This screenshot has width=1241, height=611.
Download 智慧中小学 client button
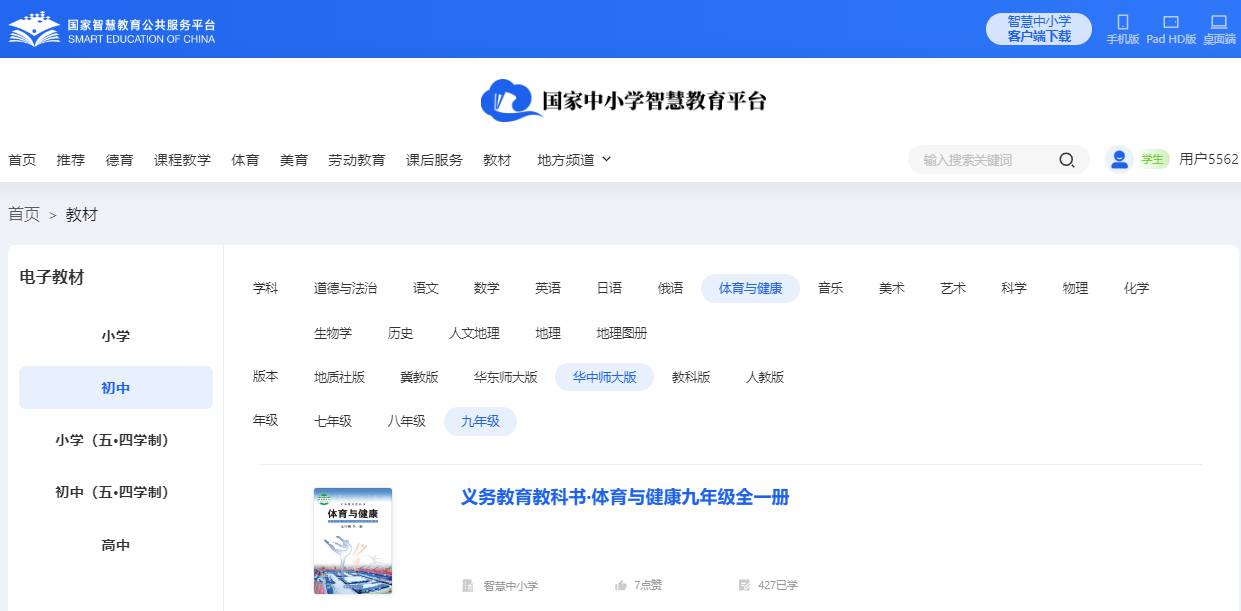tap(1038, 29)
